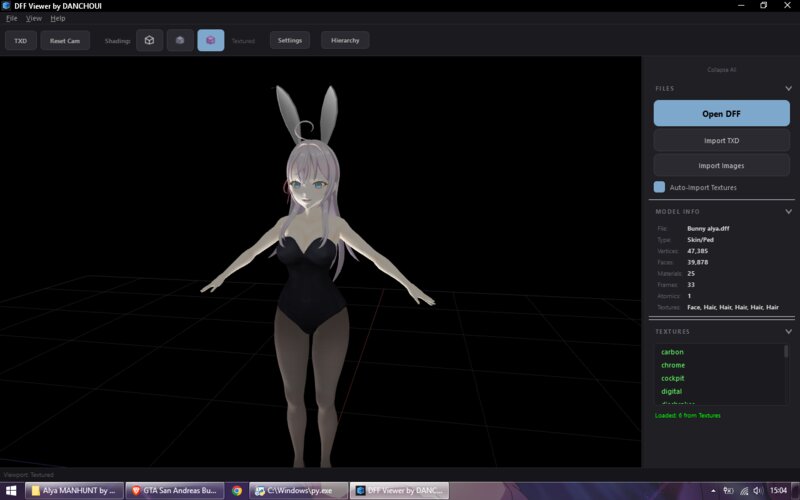Click the Open DFF button
This screenshot has width=800, height=500.
click(x=721, y=113)
